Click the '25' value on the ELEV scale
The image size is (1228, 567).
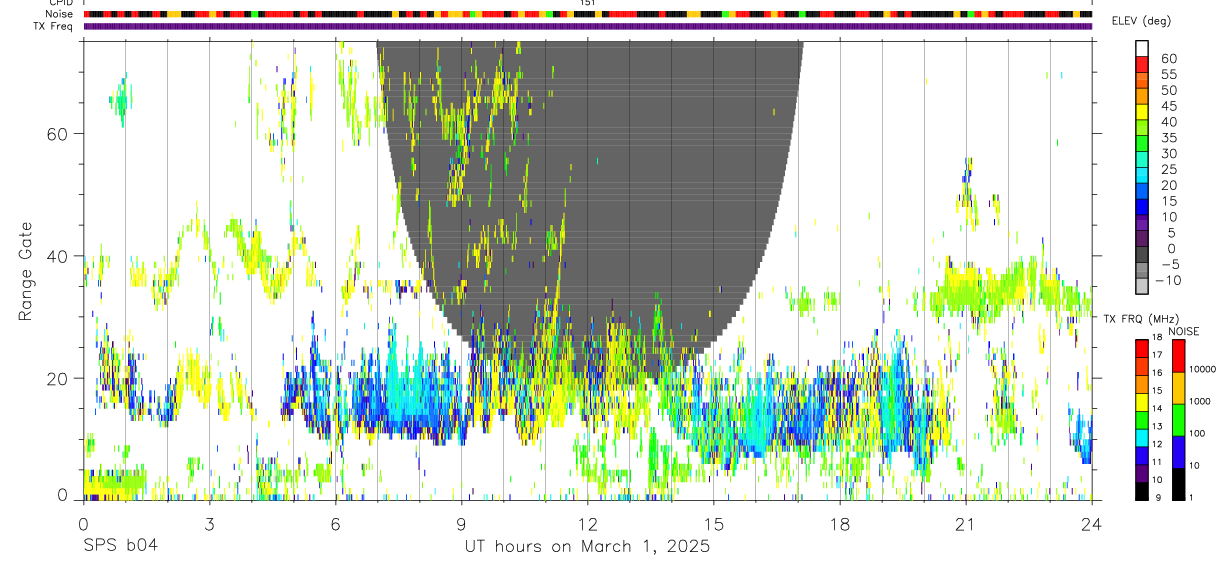[x=1168, y=170]
